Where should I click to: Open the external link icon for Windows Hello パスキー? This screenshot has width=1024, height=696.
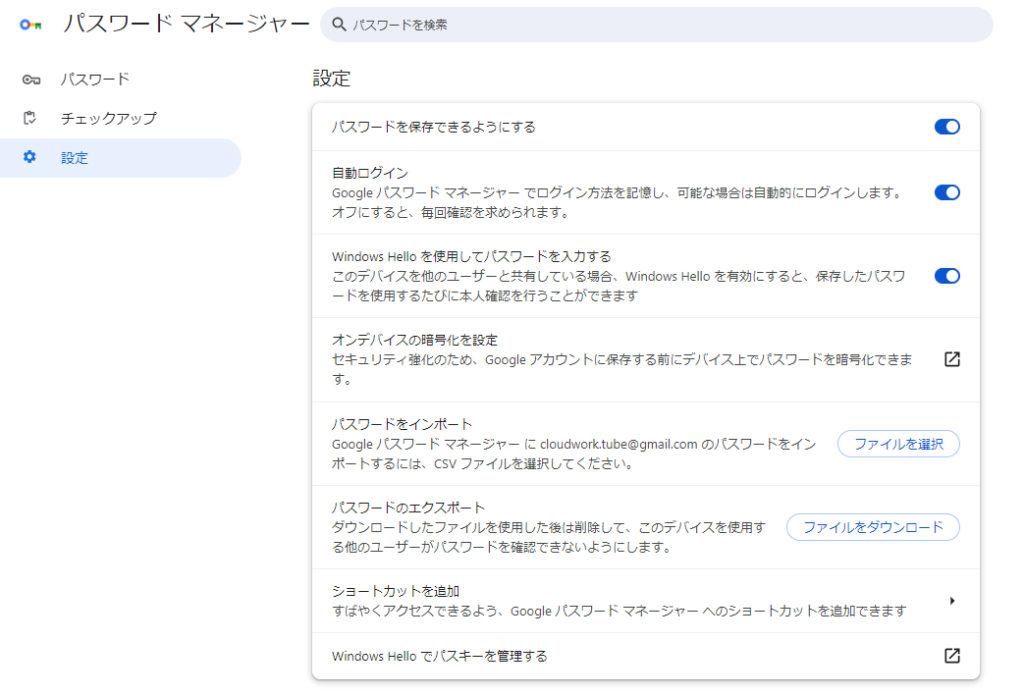(x=951, y=656)
